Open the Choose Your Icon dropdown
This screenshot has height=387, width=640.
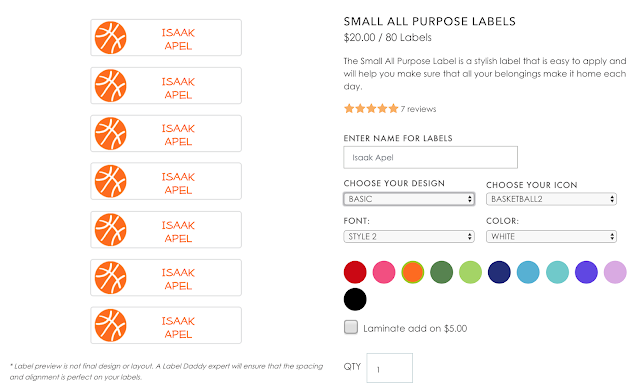(x=551, y=199)
